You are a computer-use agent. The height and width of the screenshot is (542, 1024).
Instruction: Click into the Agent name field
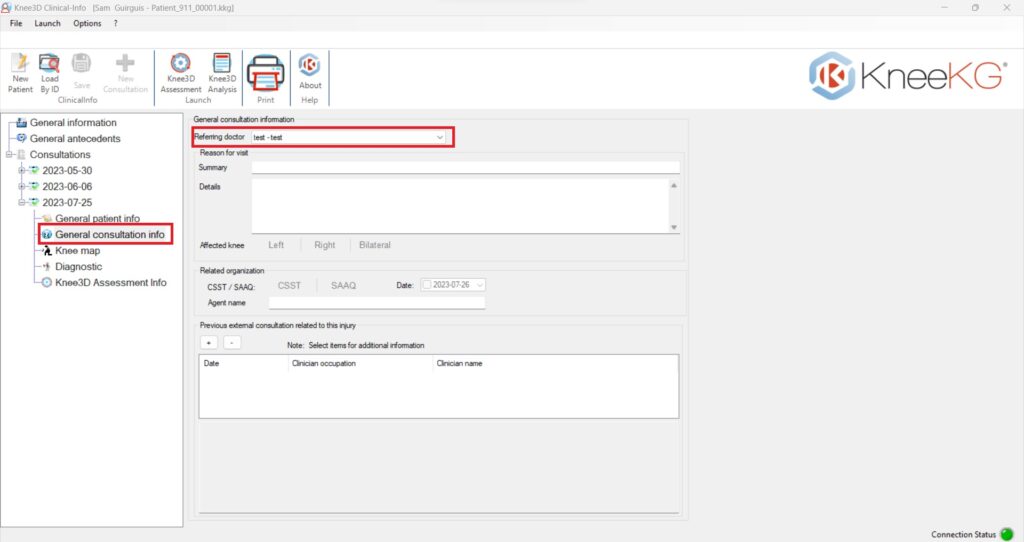(x=377, y=303)
